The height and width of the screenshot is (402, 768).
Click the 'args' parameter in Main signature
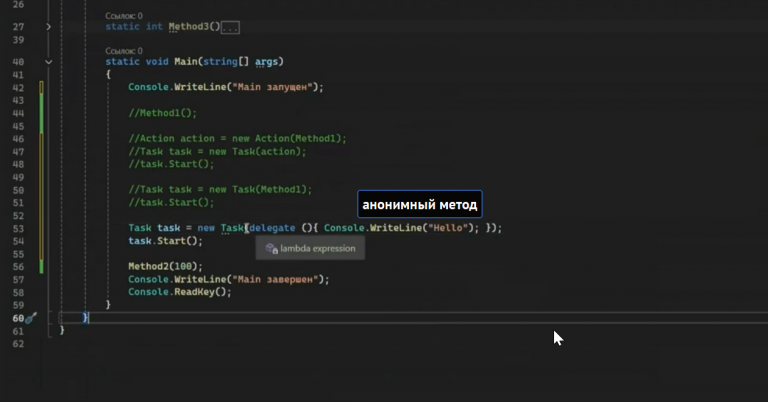point(266,62)
